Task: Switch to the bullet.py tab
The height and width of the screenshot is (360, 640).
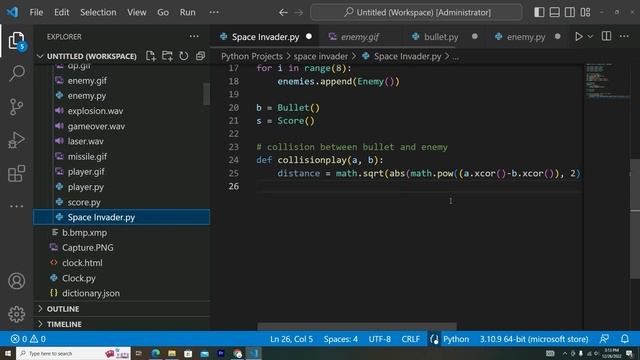Action: (x=441, y=37)
